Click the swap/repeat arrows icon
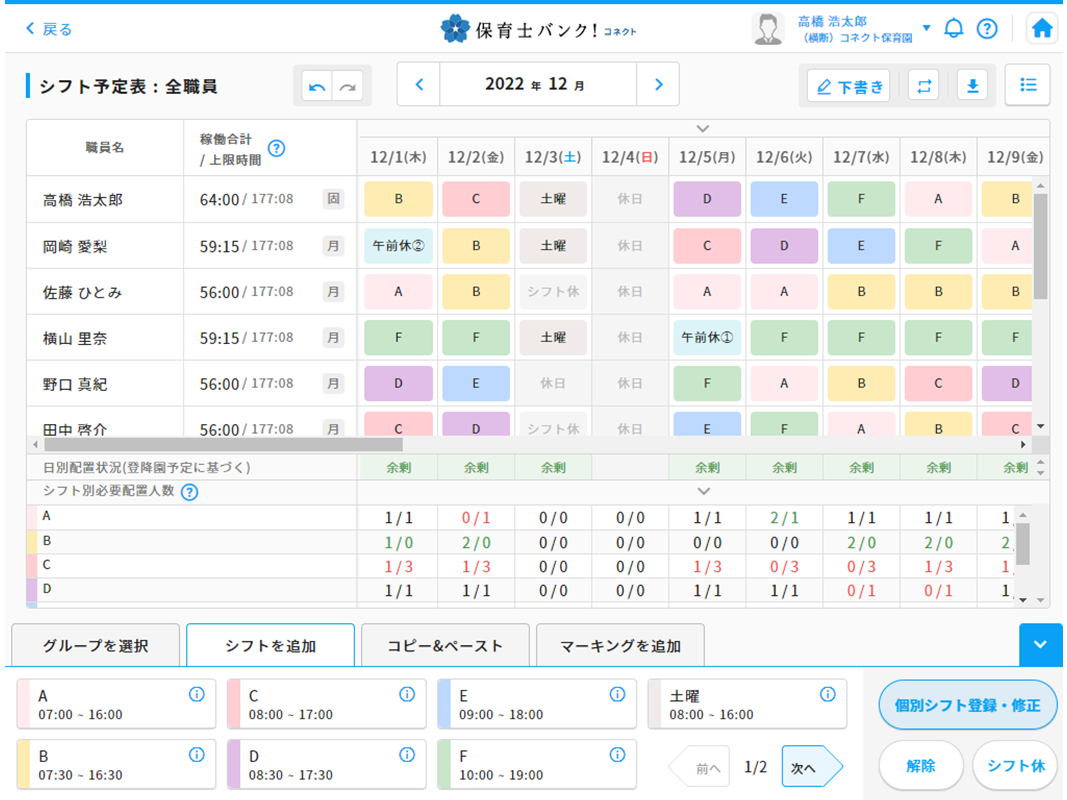Screen dimensions: 1067x800 coord(923,86)
